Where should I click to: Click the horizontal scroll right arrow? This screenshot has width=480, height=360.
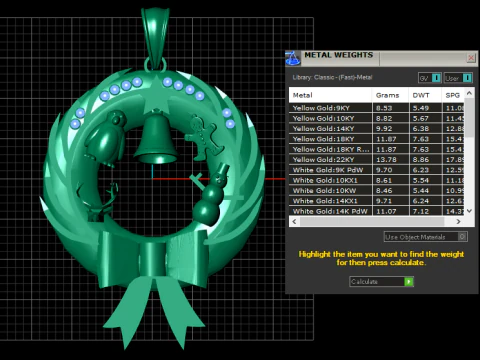pyautogui.click(x=458, y=221)
